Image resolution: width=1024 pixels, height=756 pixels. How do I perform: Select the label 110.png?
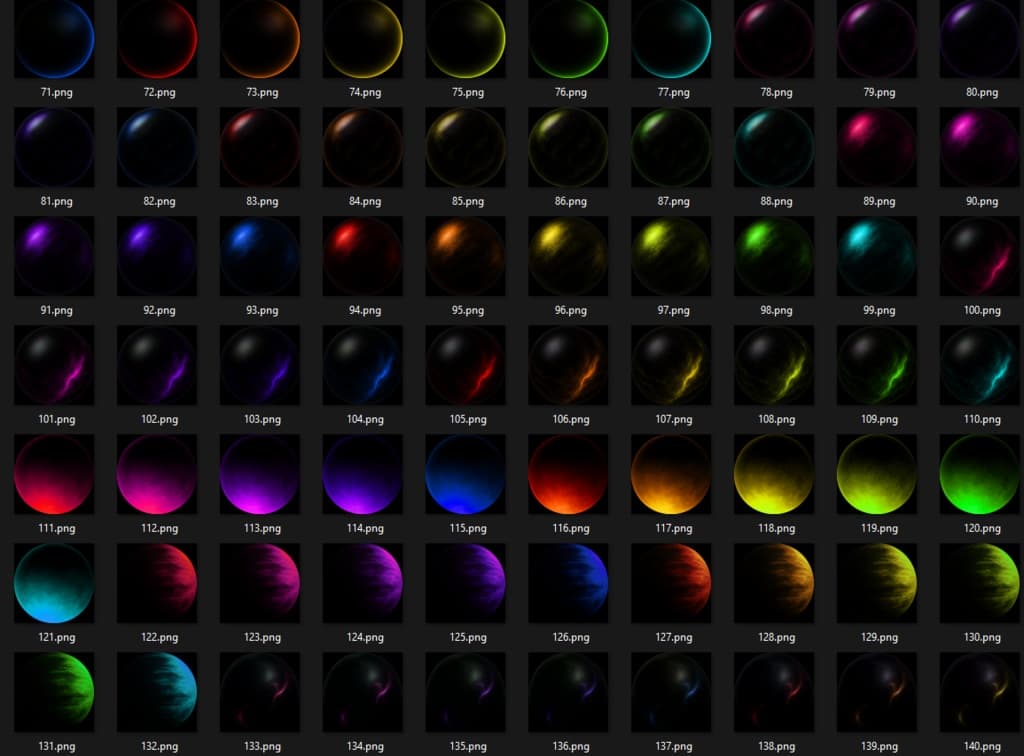[982, 420]
